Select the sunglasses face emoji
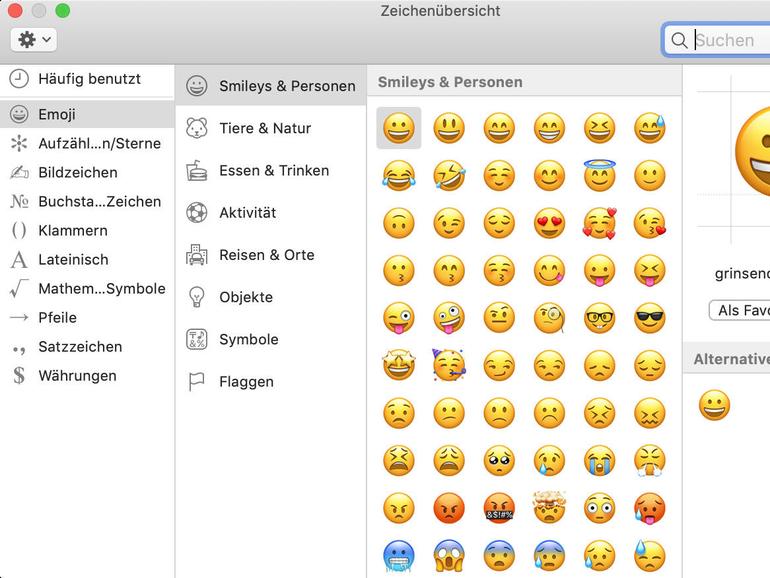770x578 pixels. [650, 318]
